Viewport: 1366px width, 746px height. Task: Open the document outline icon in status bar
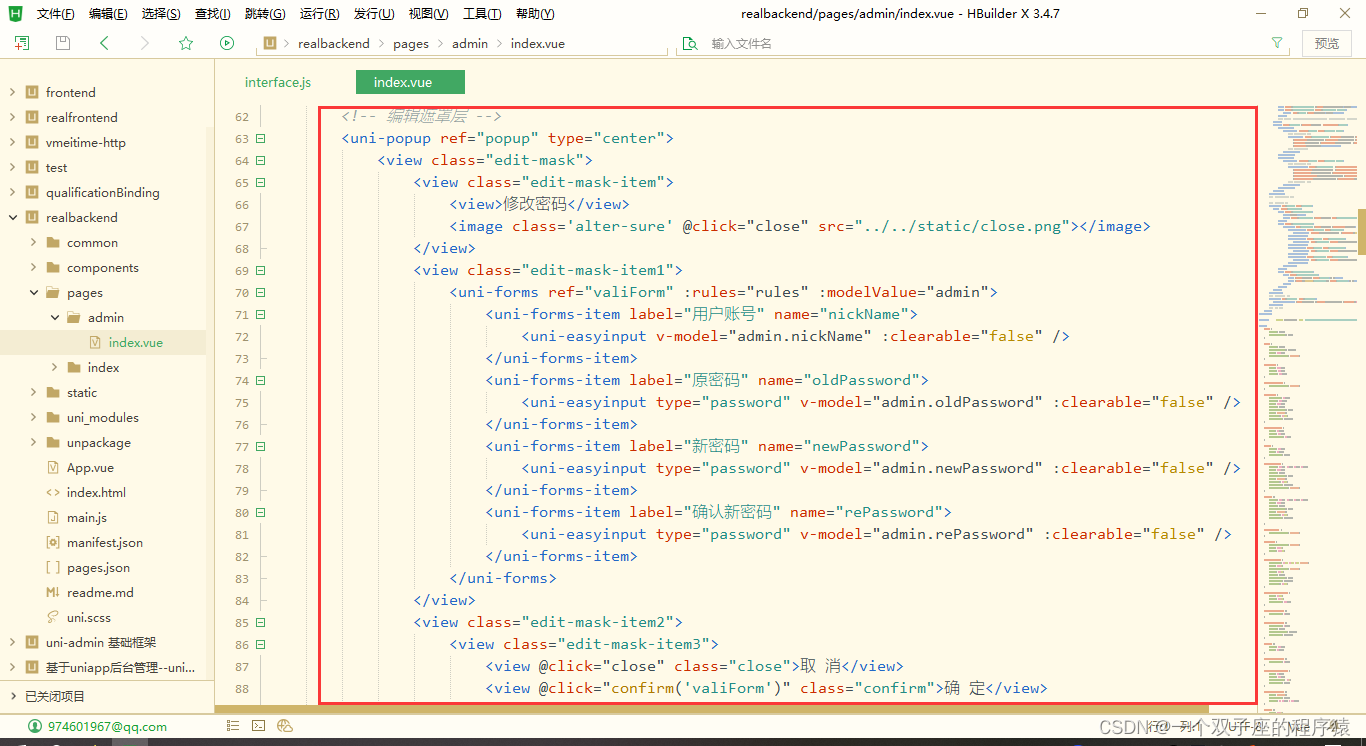point(231,726)
